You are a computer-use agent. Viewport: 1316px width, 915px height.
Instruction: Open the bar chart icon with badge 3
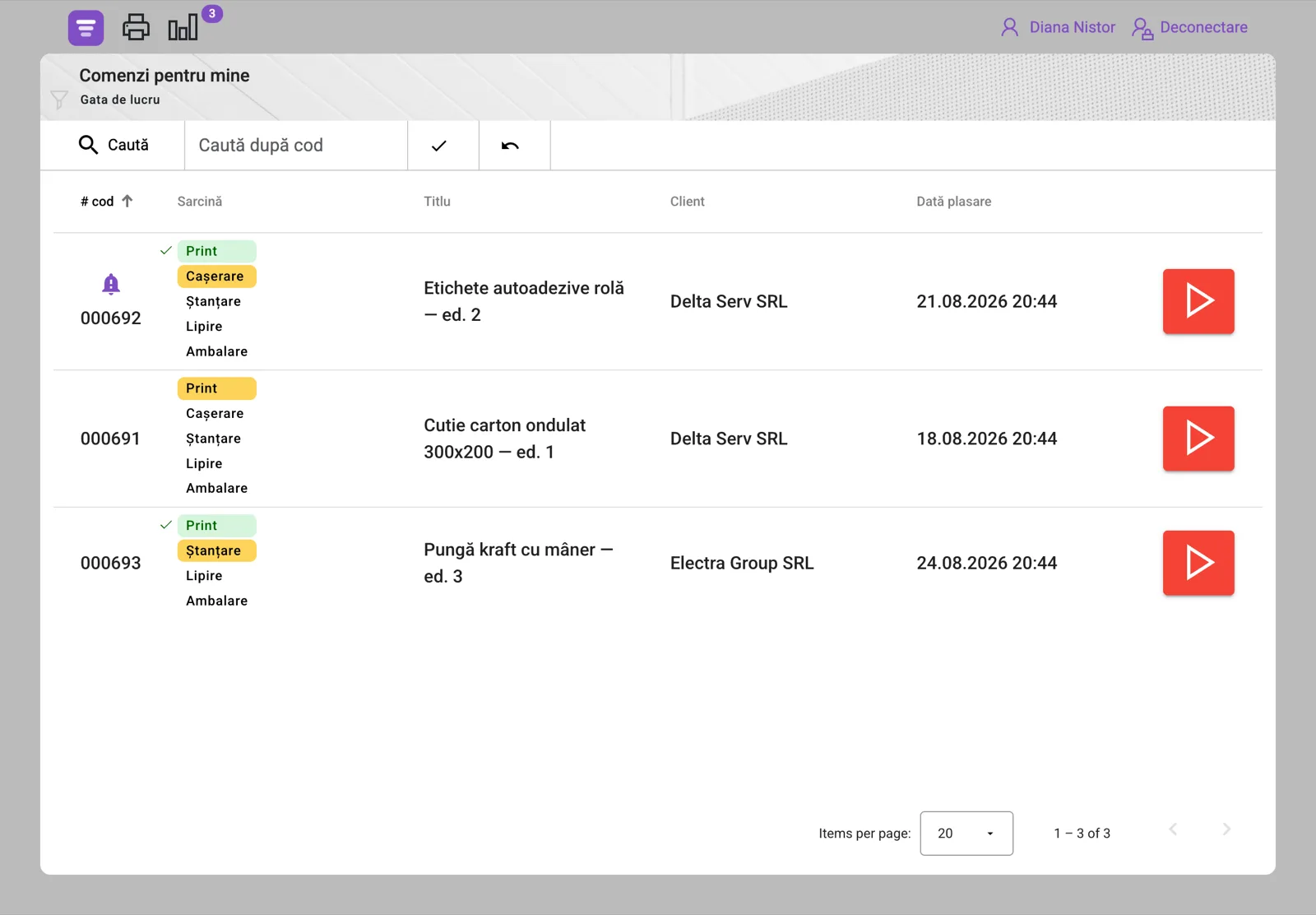click(x=183, y=28)
